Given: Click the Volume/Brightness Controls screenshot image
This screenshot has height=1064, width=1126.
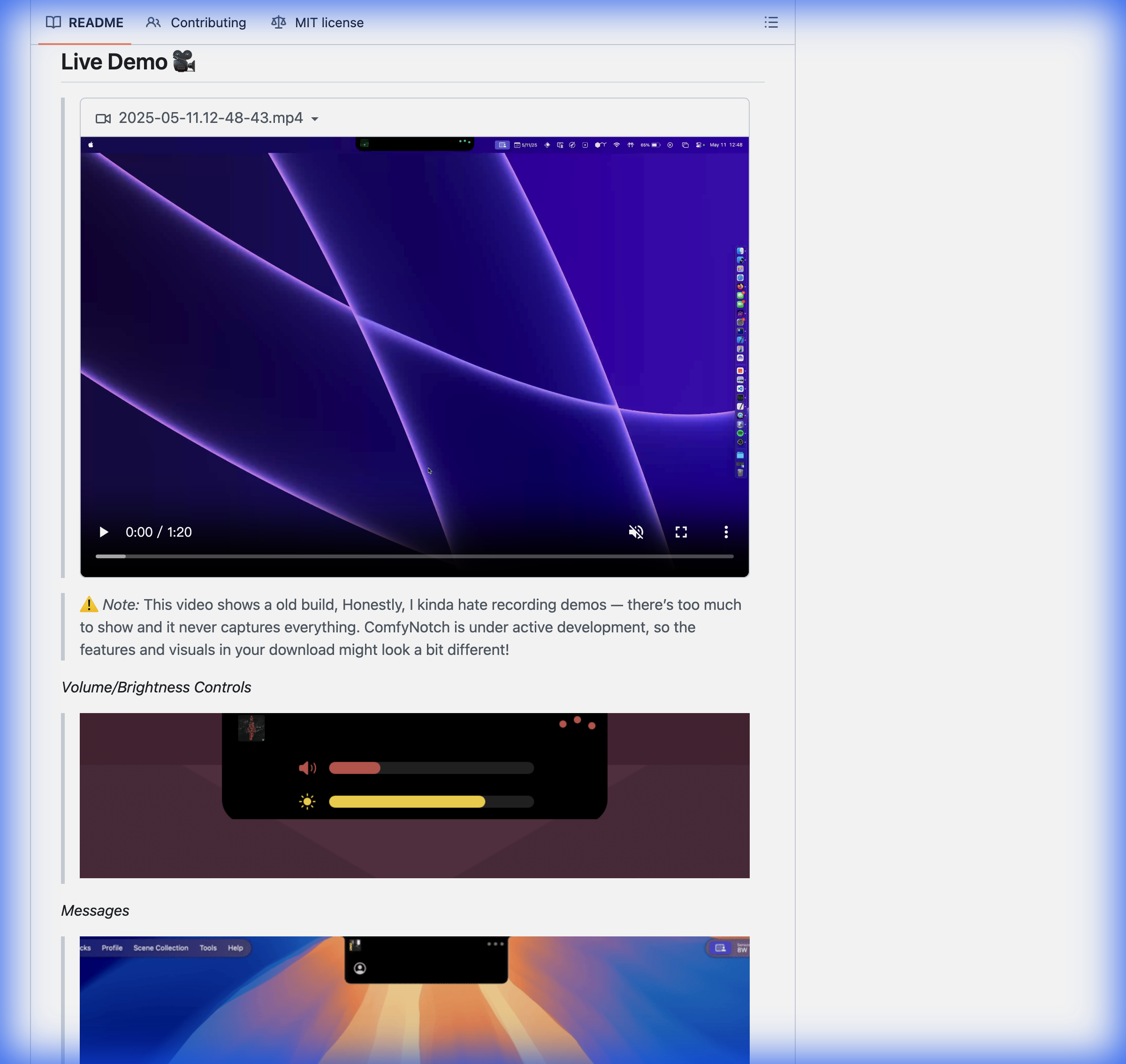Looking at the screenshot, I should [x=415, y=795].
